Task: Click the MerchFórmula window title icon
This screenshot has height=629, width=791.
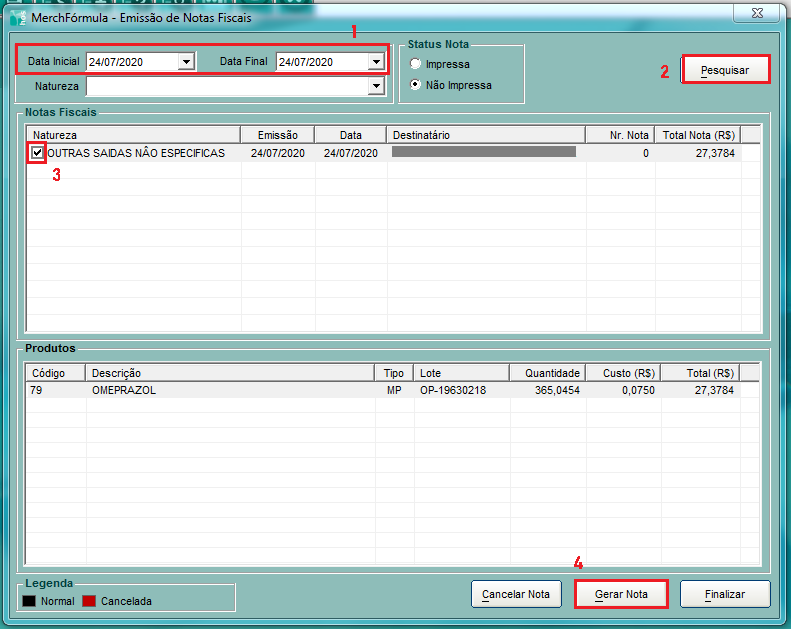Action: pos(17,17)
